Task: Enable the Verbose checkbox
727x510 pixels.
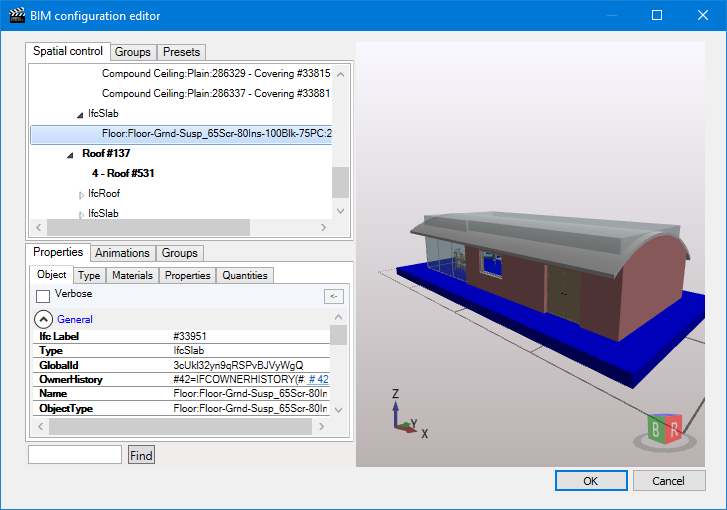Action: click(x=43, y=296)
